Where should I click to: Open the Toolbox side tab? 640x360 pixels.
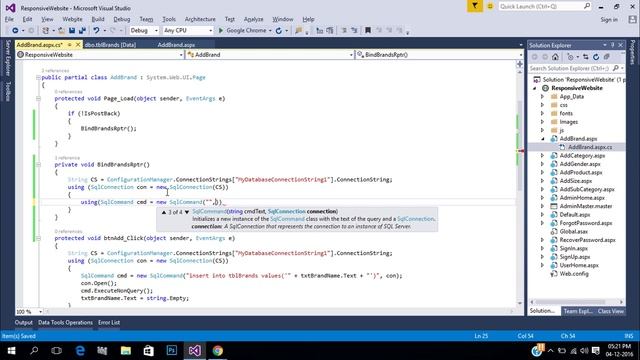(7, 91)
